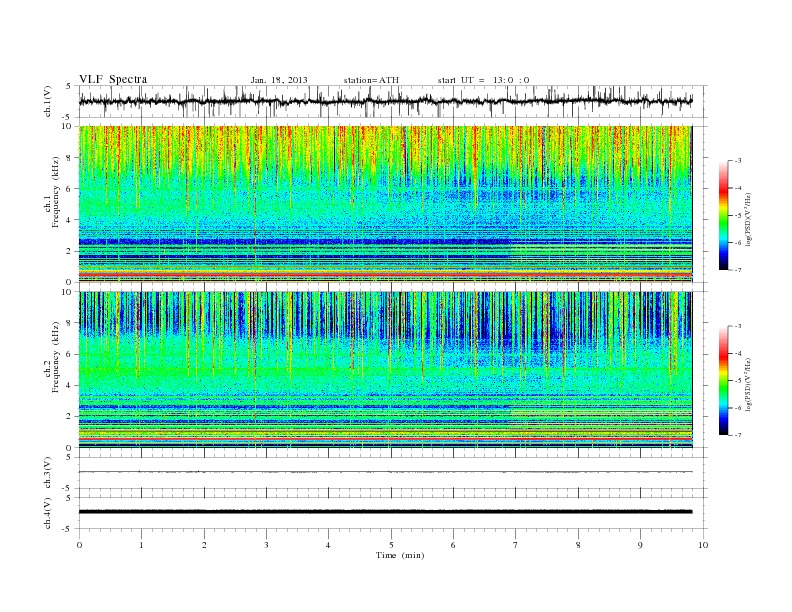Click time axis tick '5'
The height and width of the screenshot is (612, 792).
point(391,545)
